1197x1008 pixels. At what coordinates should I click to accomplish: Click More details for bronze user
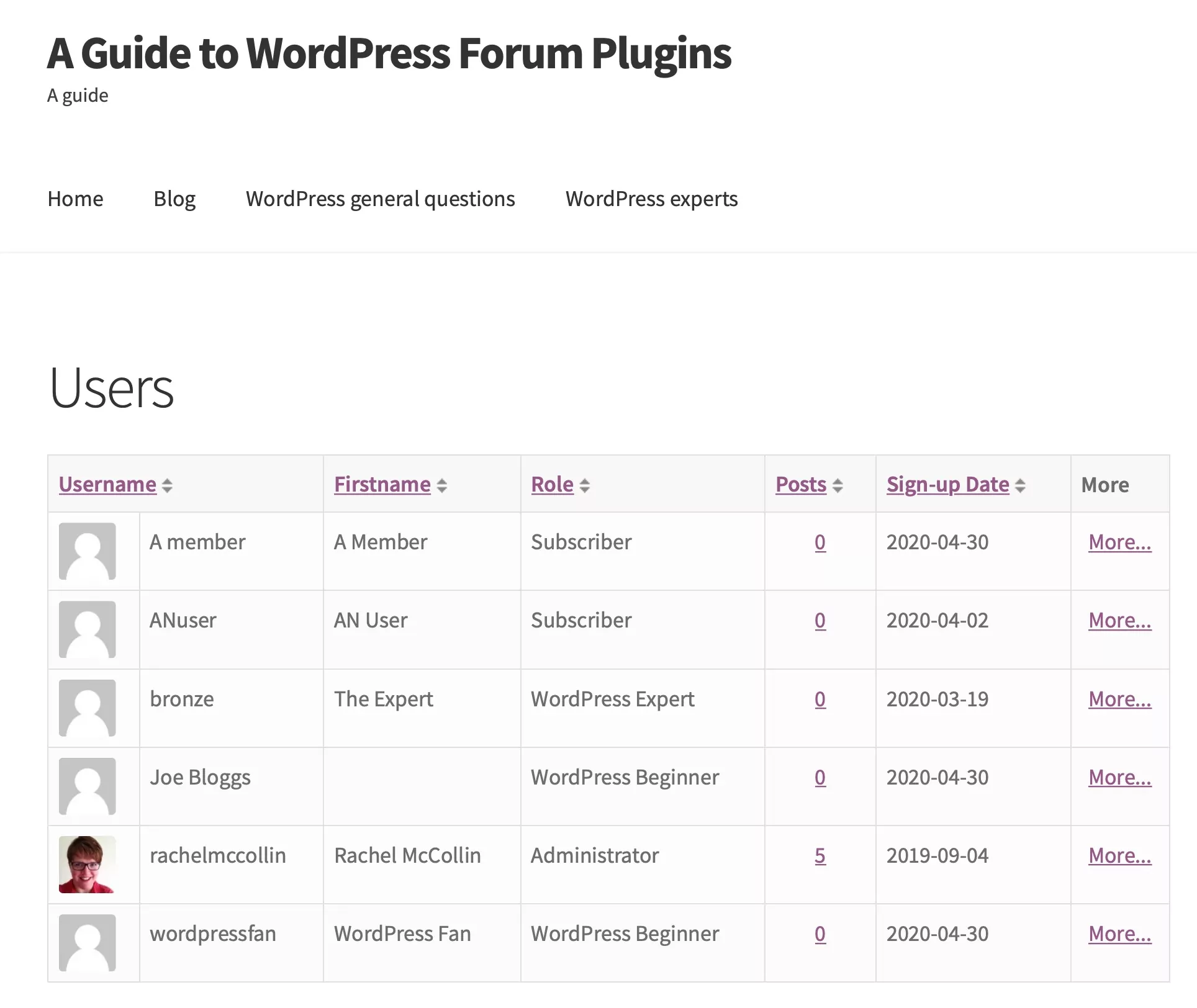click(1119, 698)
